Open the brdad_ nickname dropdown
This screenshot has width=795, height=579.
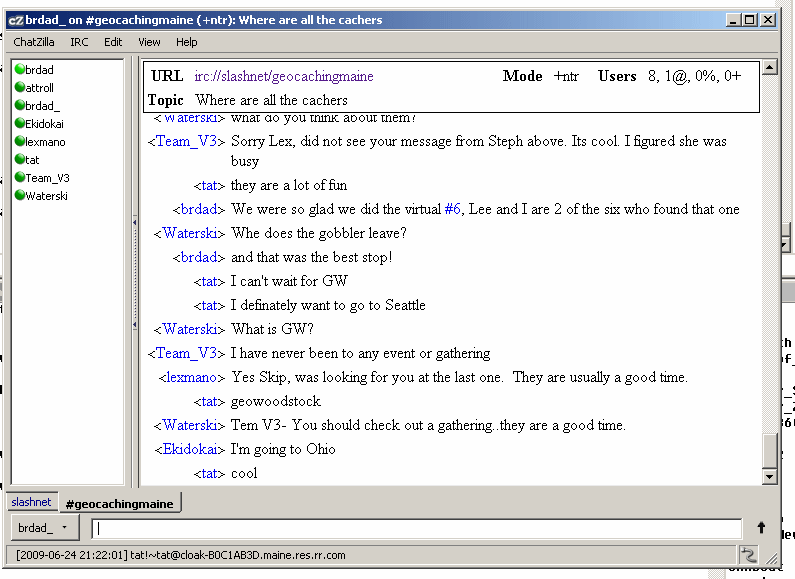pos(44,528)
